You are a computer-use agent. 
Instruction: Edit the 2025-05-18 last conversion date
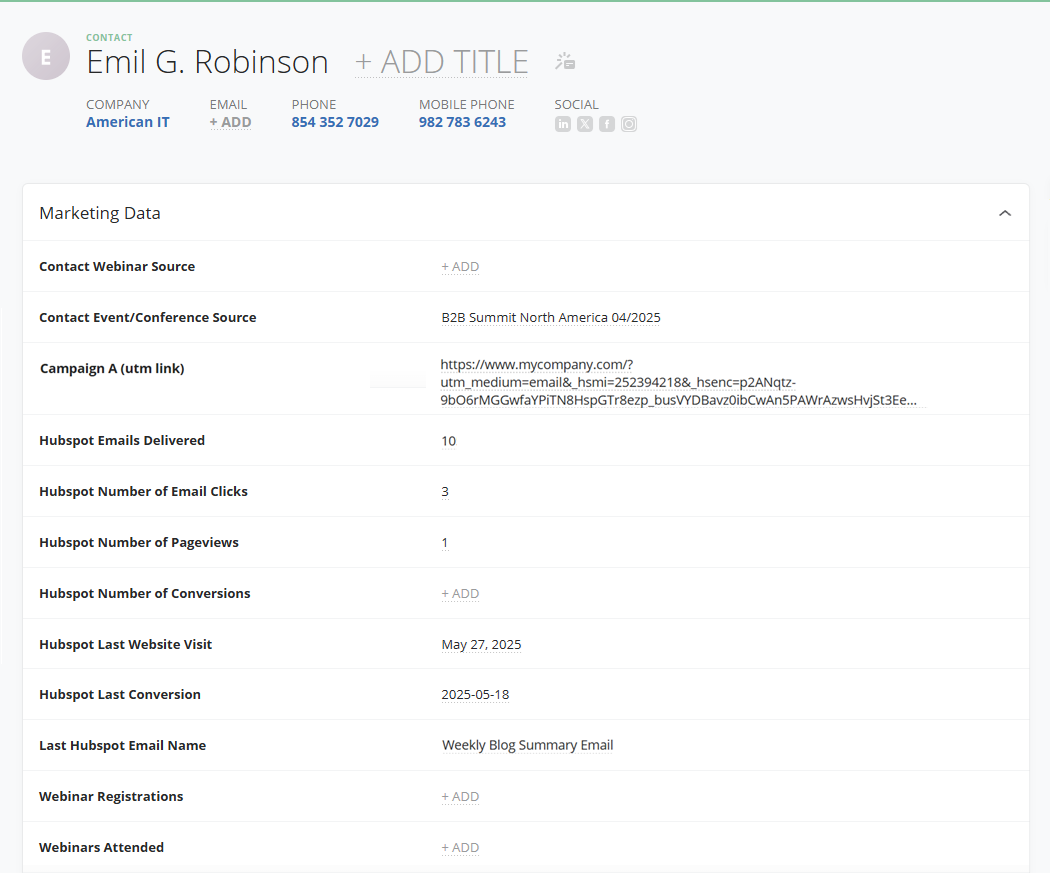click(475, 694)
